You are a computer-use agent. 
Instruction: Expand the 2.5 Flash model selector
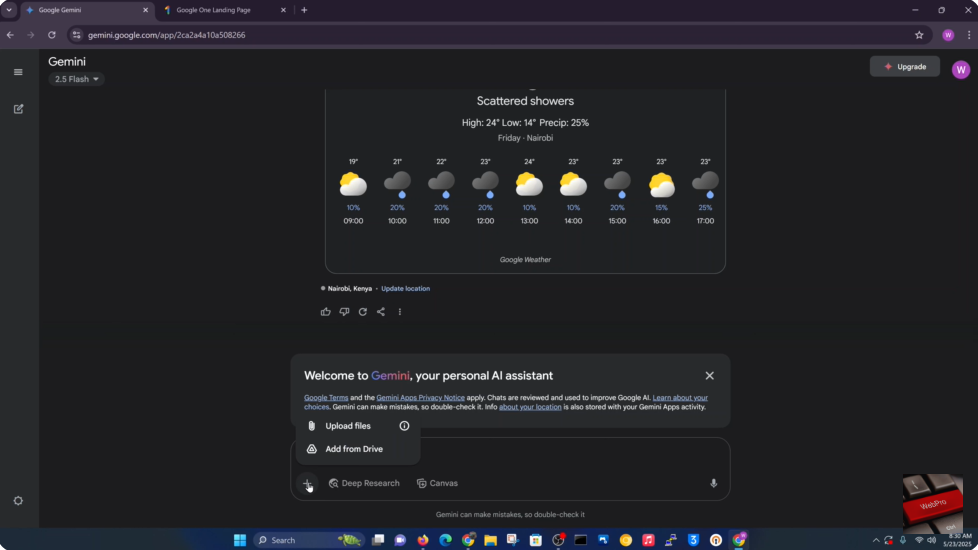(x=76, y=79)
